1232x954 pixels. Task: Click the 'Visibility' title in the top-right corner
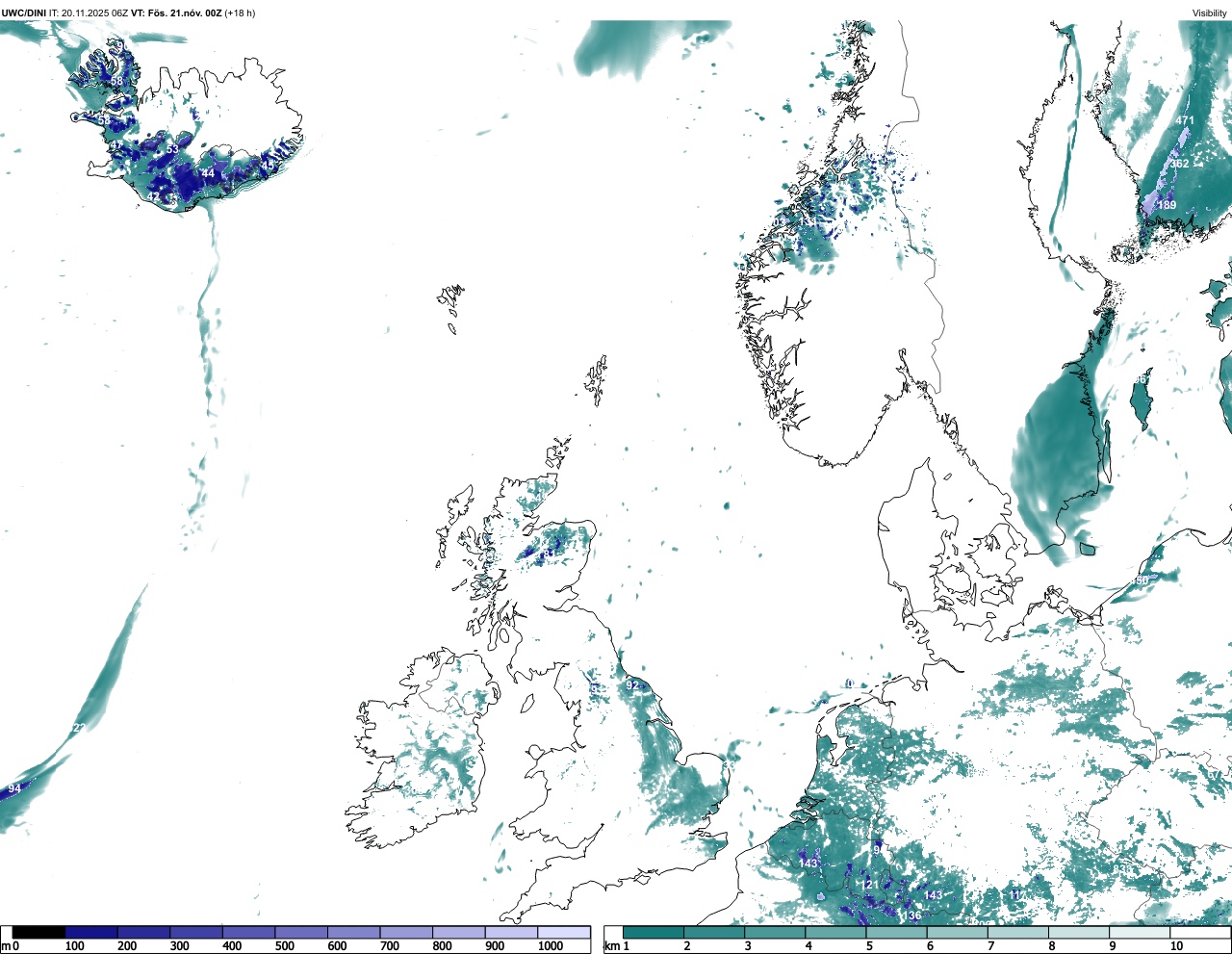(1210, 13)
